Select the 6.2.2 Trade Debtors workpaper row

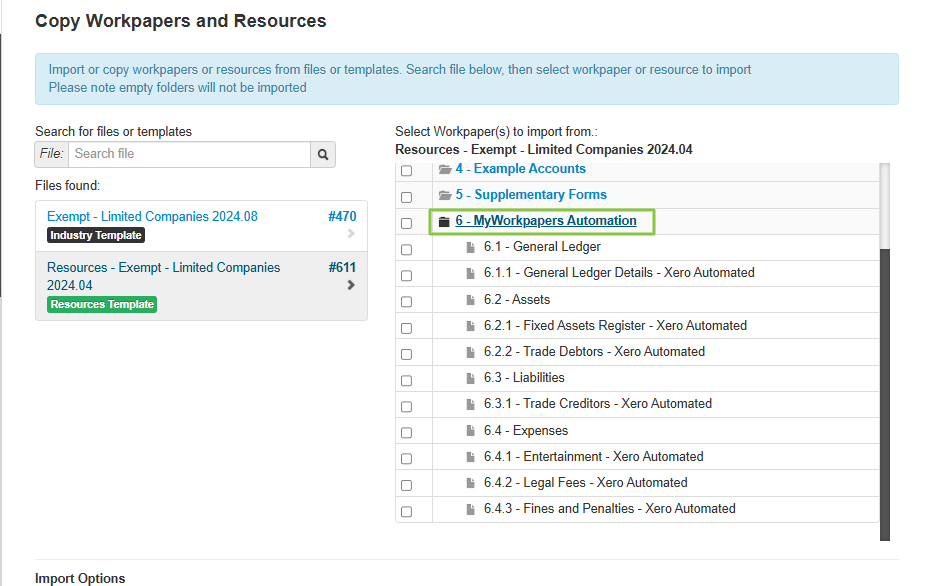594,352
